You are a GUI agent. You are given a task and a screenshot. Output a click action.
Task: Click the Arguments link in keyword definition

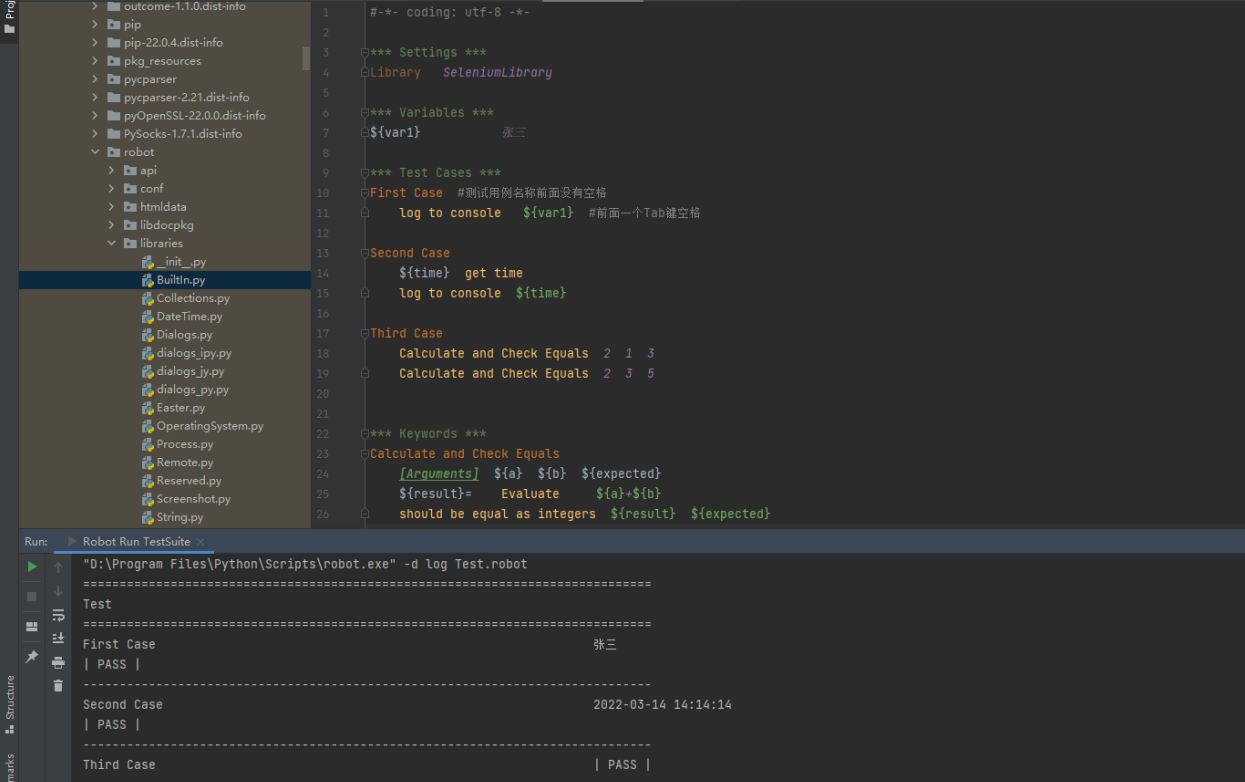439,473
